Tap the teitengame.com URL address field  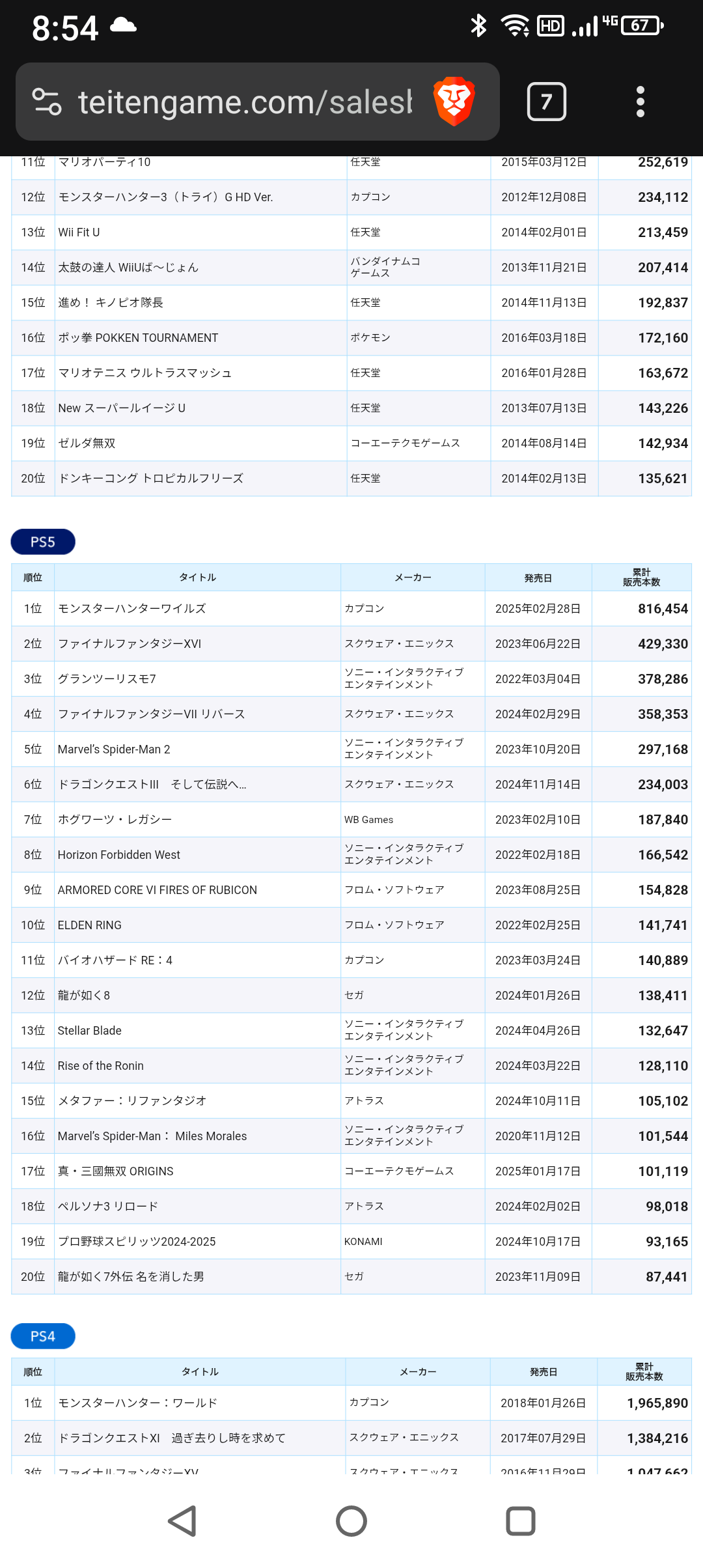pos(245,102)
